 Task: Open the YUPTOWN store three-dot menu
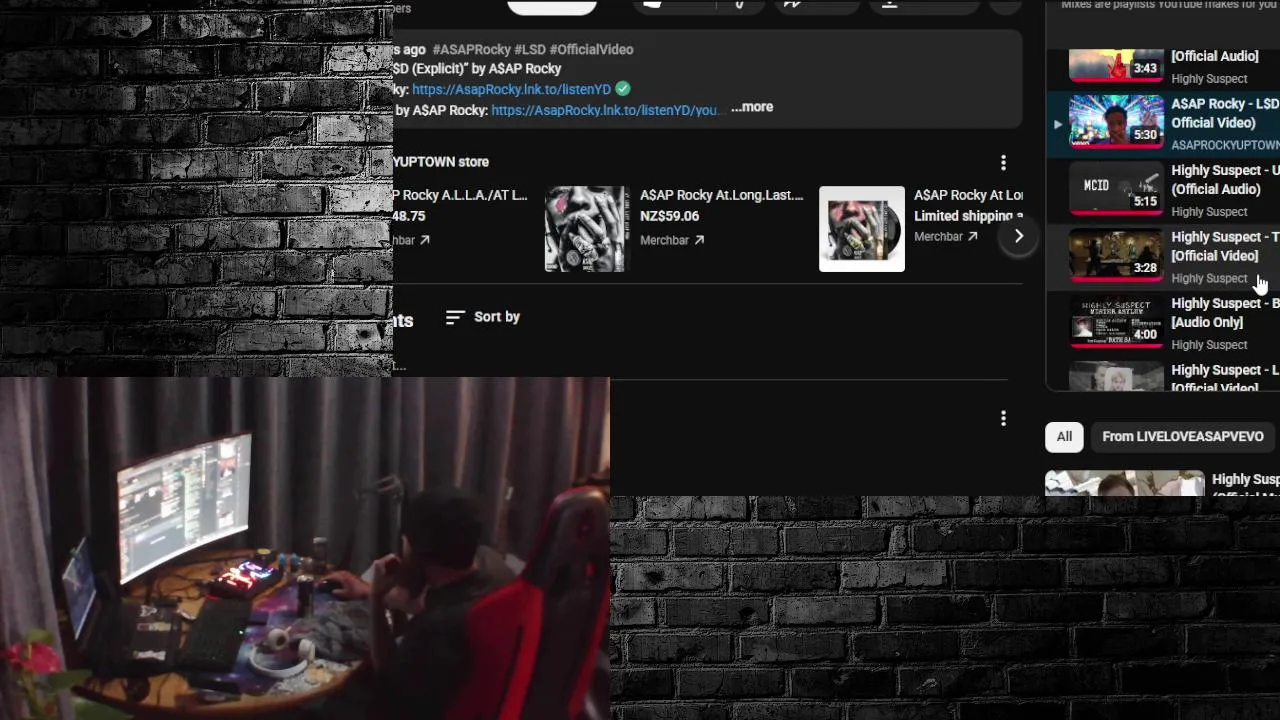tap(1003, 162)
